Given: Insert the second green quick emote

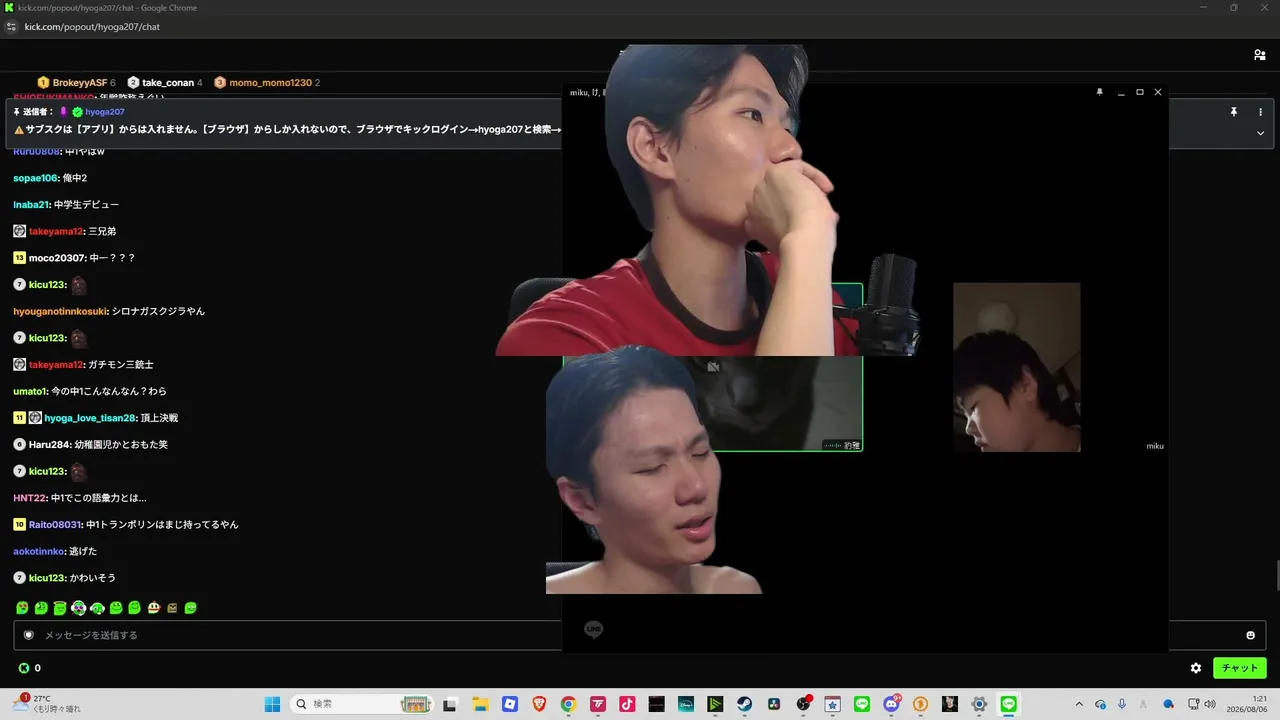Looking at the screenshot, I should [x=41, y=608].
